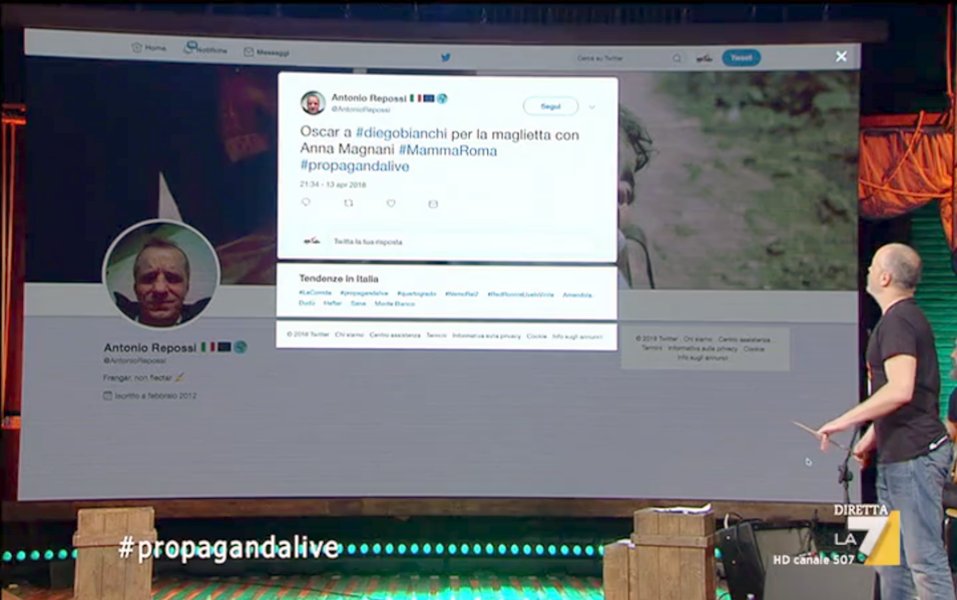Click the small avatar beside reply field

pos(312,241)
